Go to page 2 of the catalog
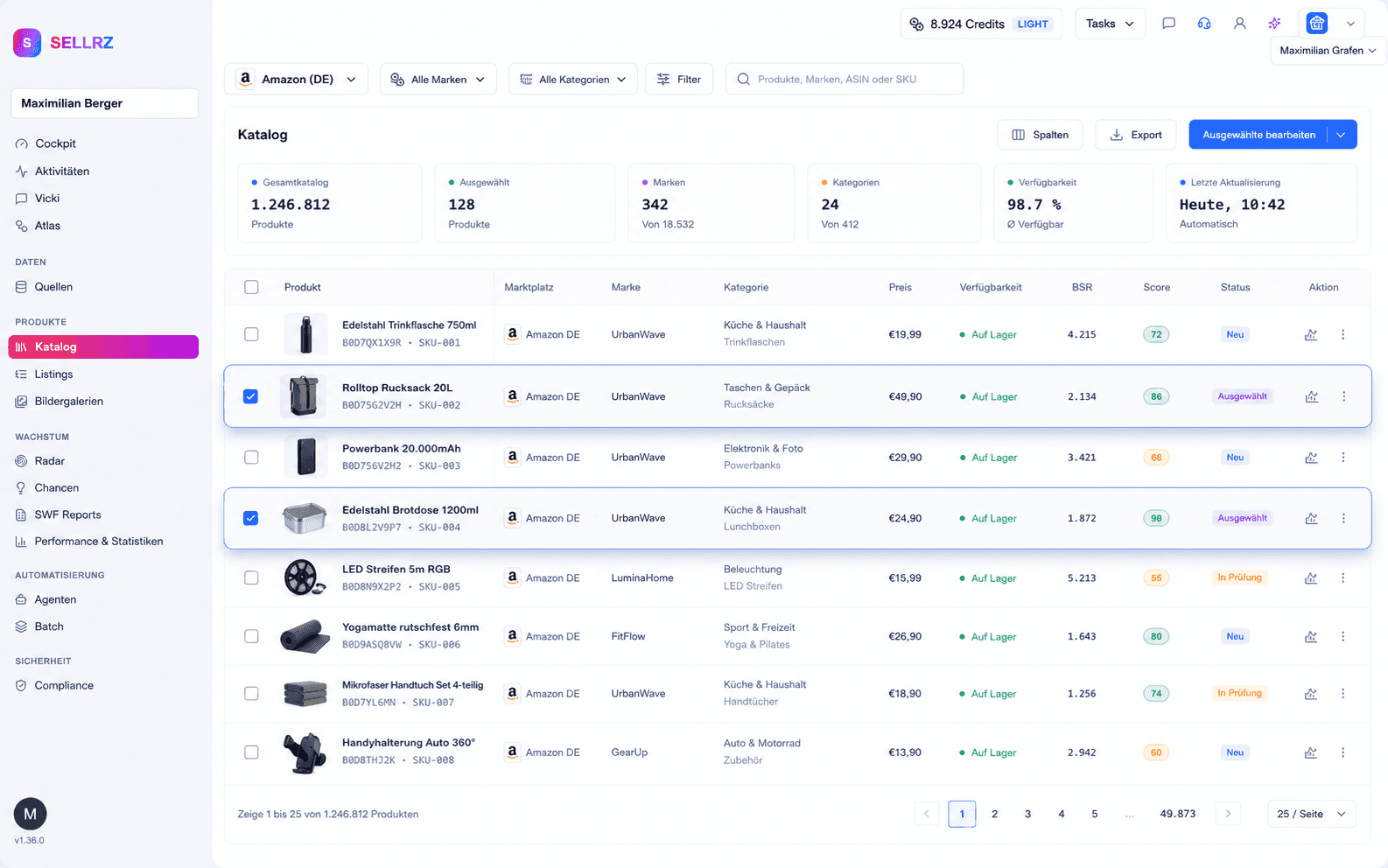 (994, 814)
